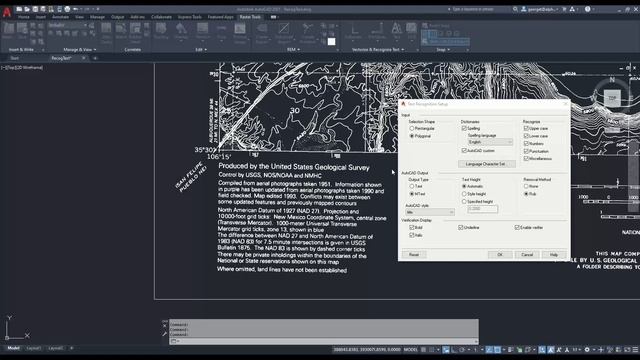Expand the Manage & View panel
This screenshot has height=360, width=640.
80,50
